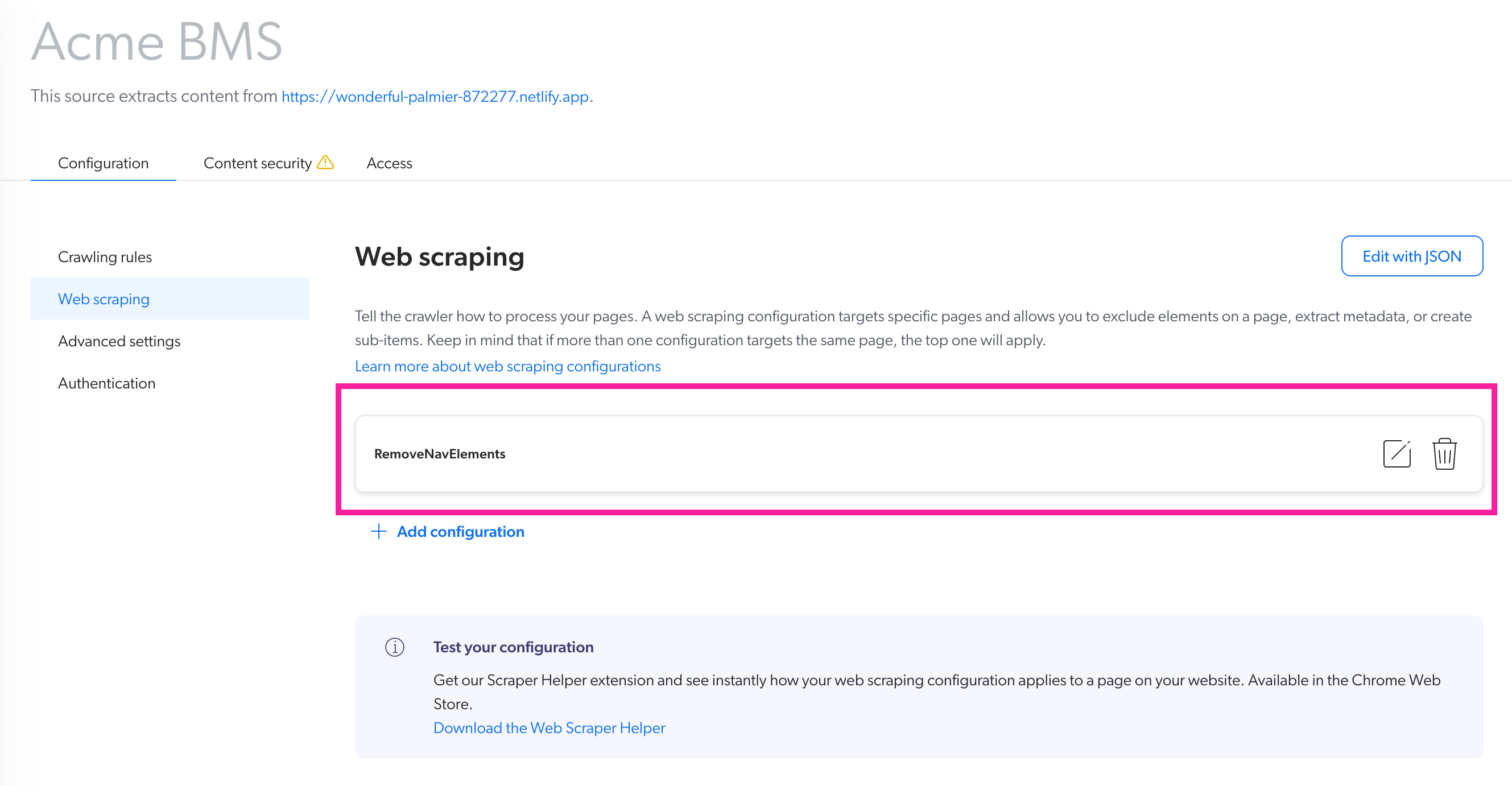Click the plus icon next to Add configuration
The width and height of the screenshot is (1512, 786).
coord(378,532)
